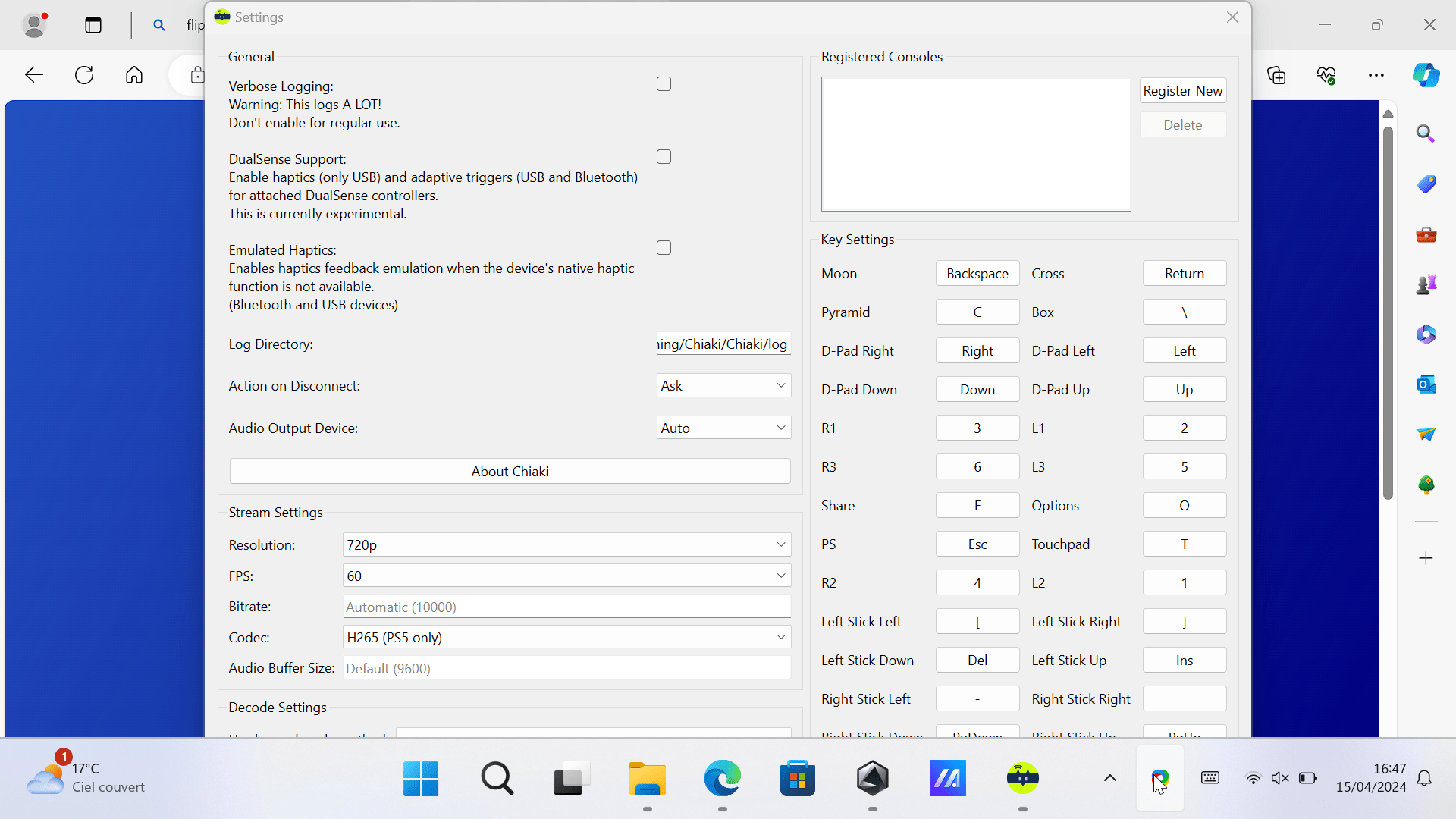Image resolution: width=1456 pixels, height=819 pixels.
Task: Change the D-Pad Down key binding
Action: 977,390
